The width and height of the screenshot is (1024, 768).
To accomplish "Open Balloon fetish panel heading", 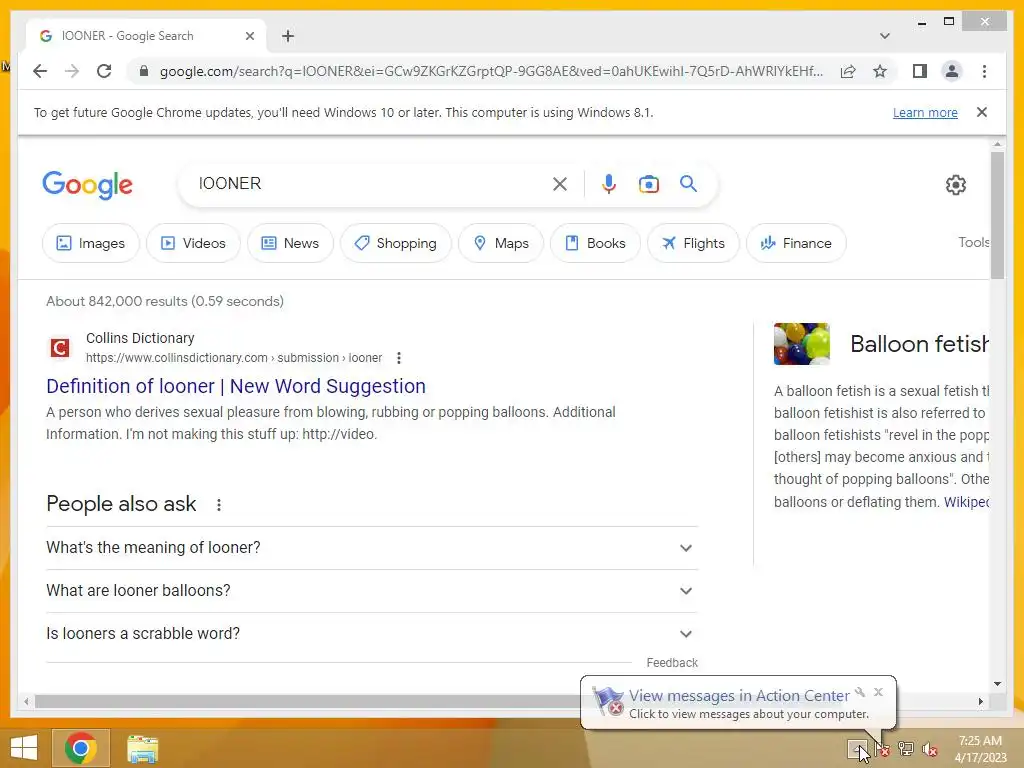I will pos(919,344).
